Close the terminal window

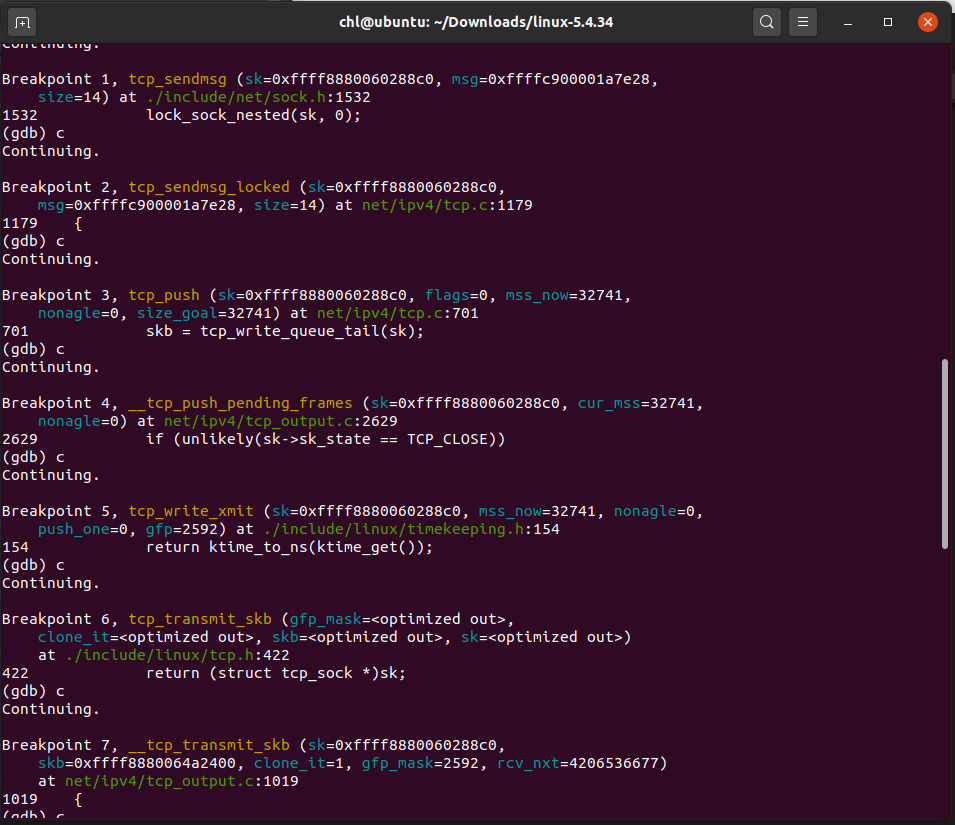click(x=928, y=23)
